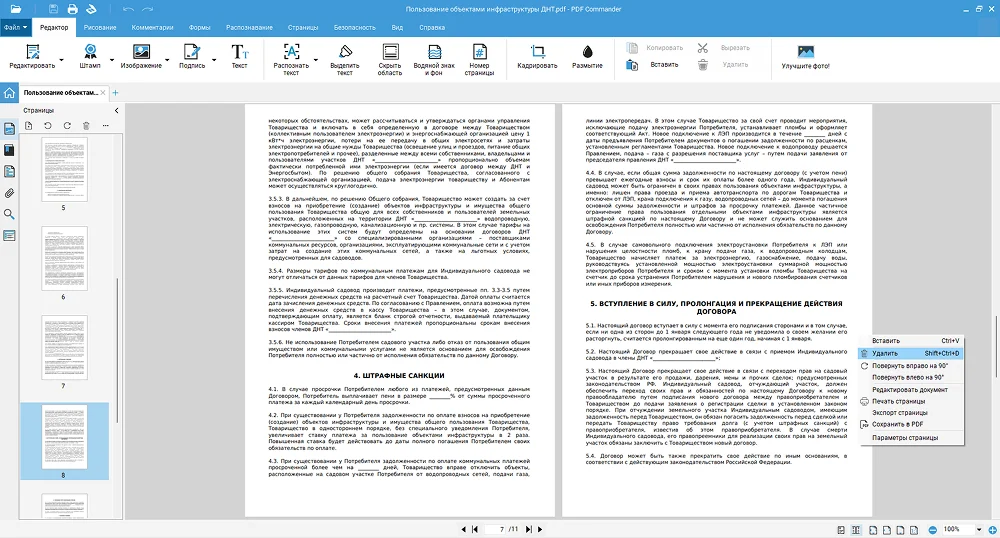Open the Файл menu dropdown
Viewport: 1000px width, 538px height.
pyautogui.click(x=14, y=27)
